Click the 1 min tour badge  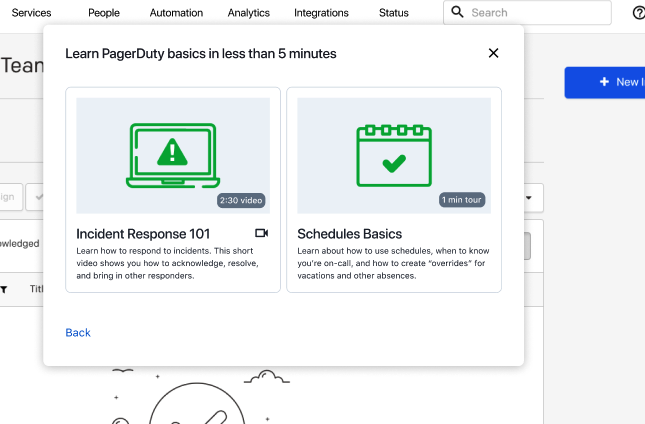pos(462,200)
